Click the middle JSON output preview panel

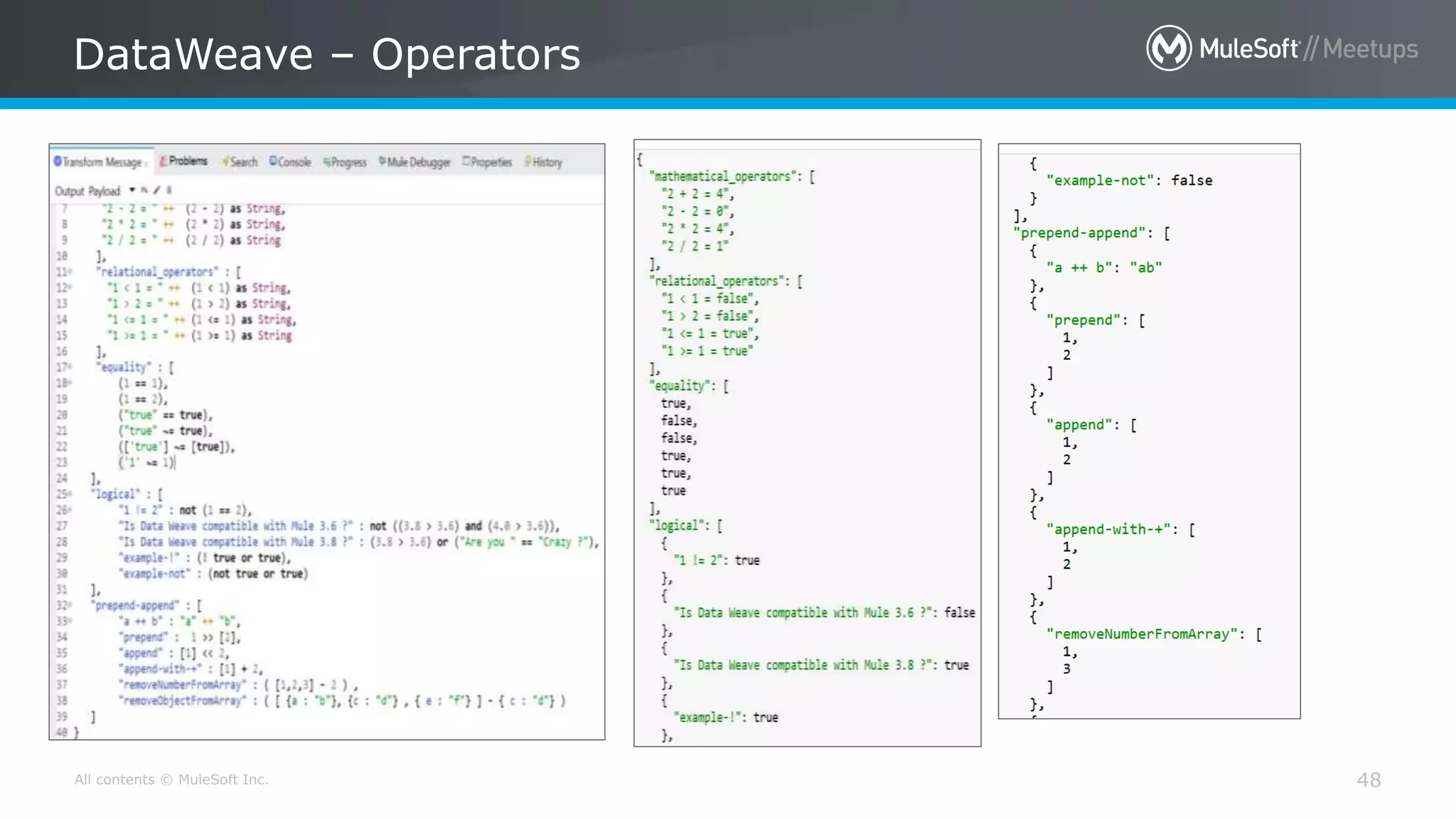807,442
